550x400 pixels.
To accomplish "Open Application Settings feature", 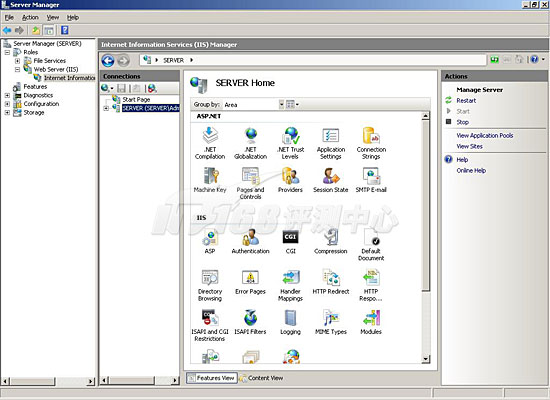I will (x=331, y=144).
